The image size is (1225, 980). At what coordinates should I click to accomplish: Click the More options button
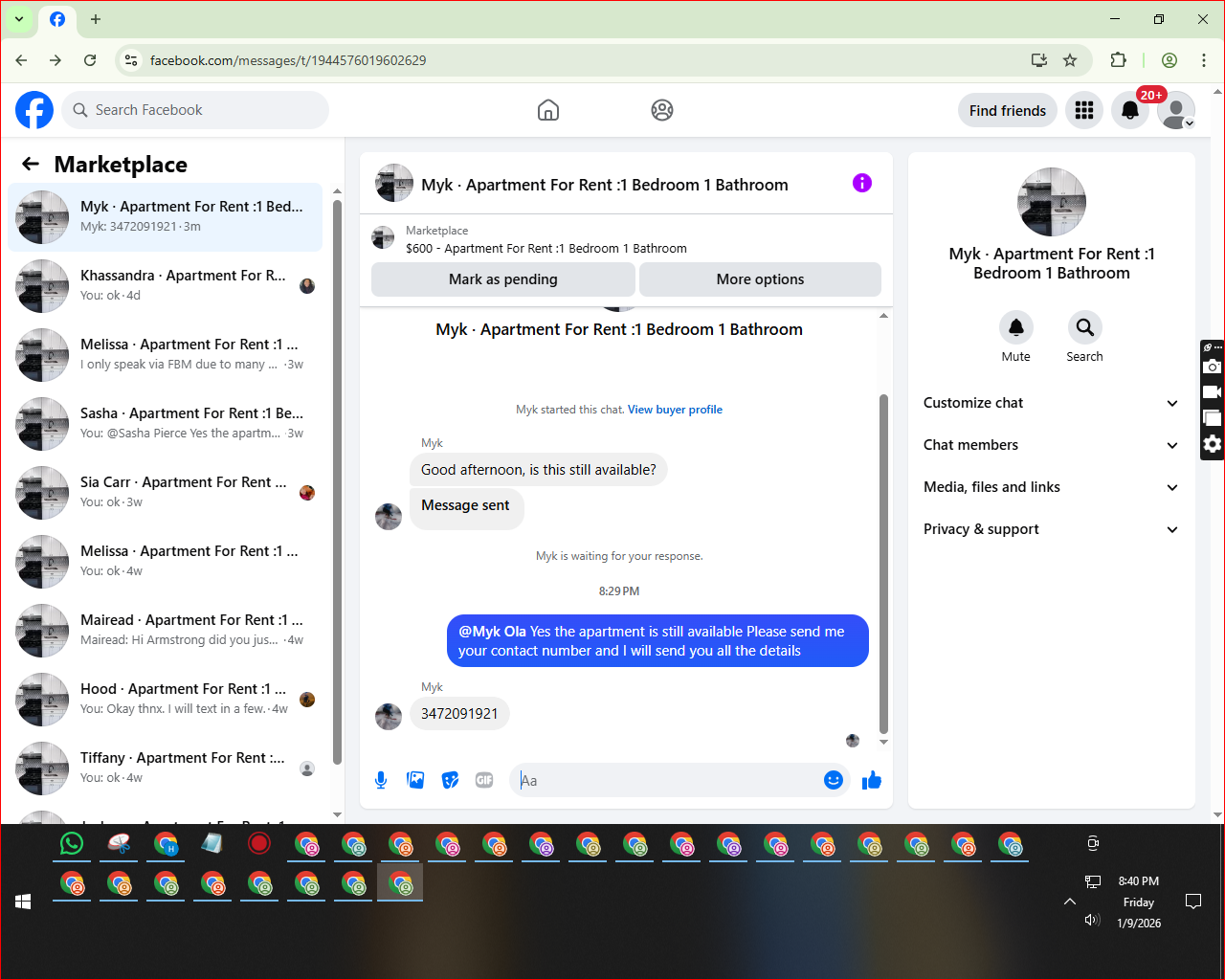[761, 279]
